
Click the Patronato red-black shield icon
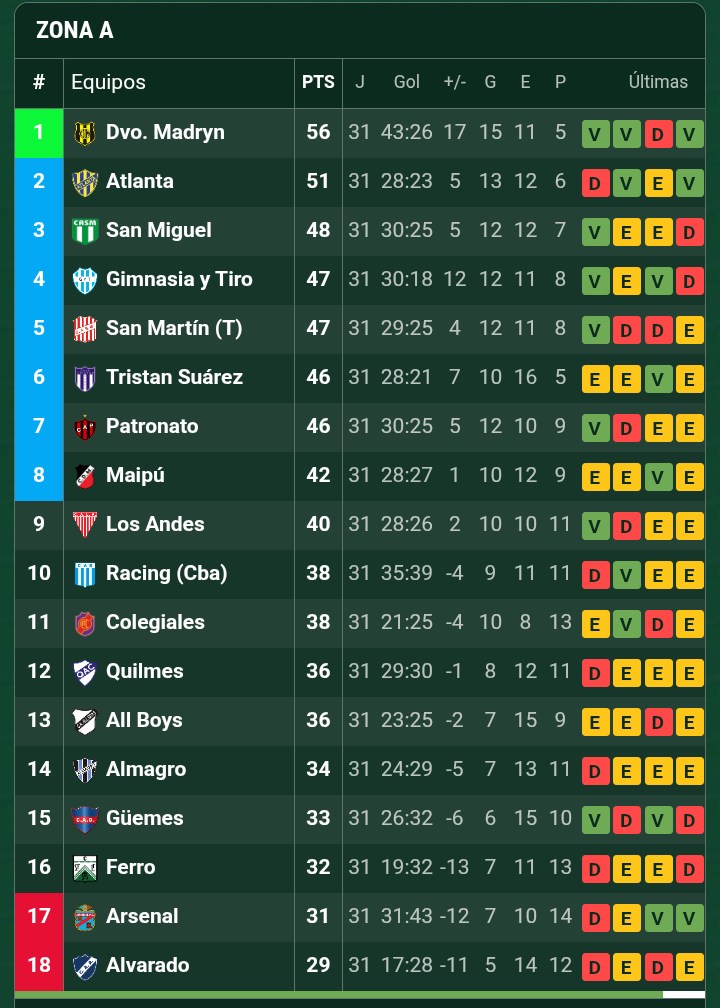click(x=85, y=427)
